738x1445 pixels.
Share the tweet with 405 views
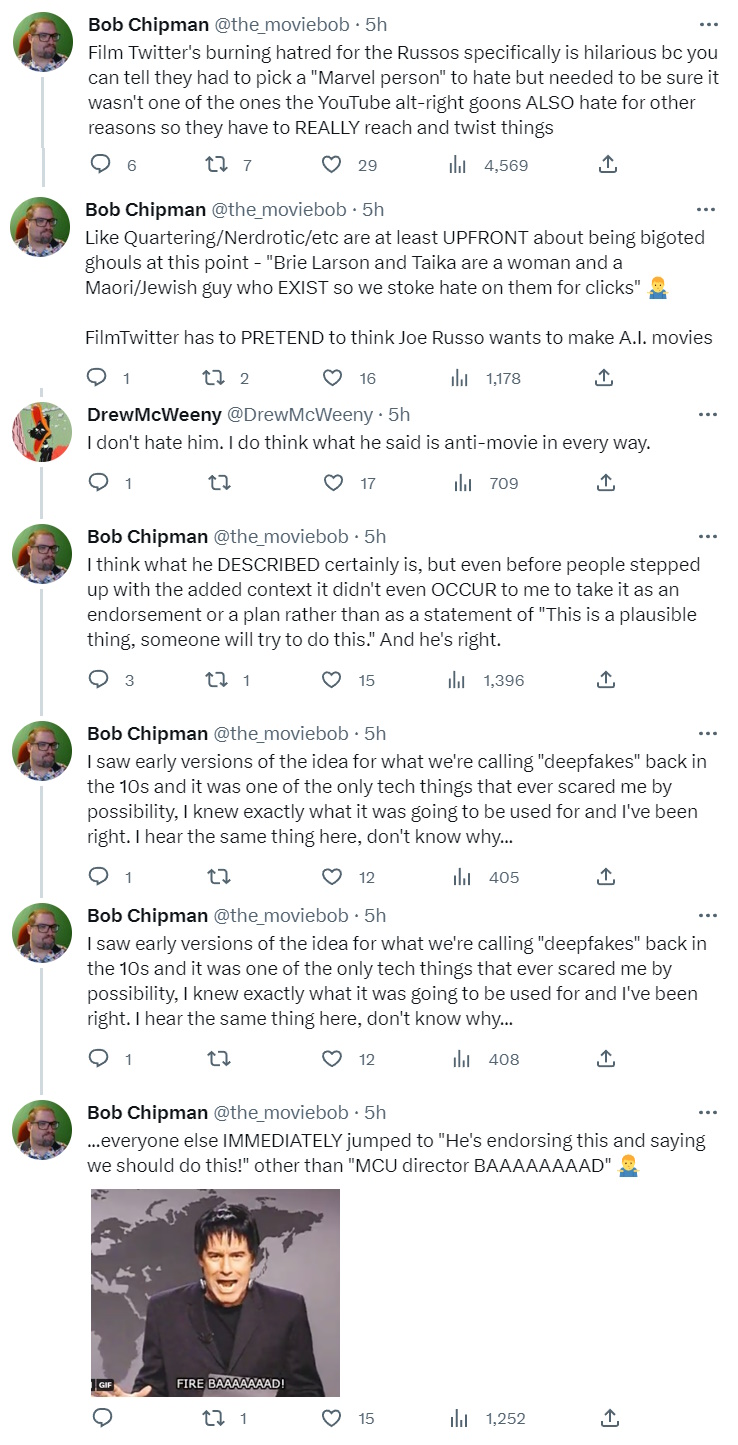point(604,877)
